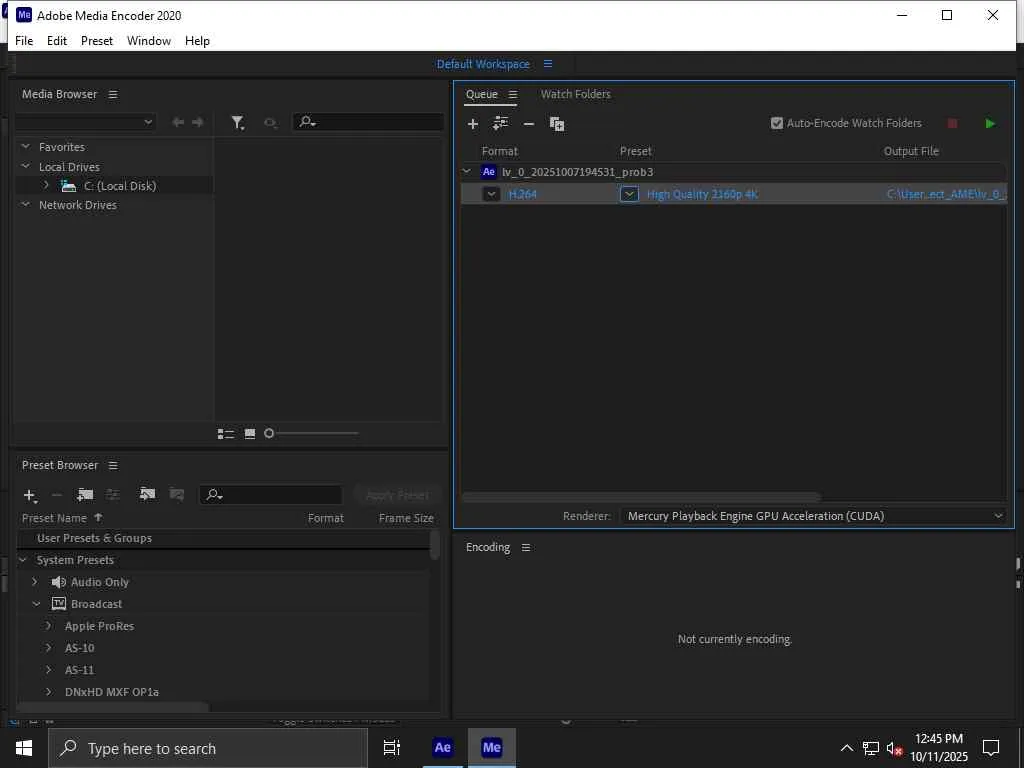Open the Default Workspace menu icon
The image size is (1024, 768).
548,64
